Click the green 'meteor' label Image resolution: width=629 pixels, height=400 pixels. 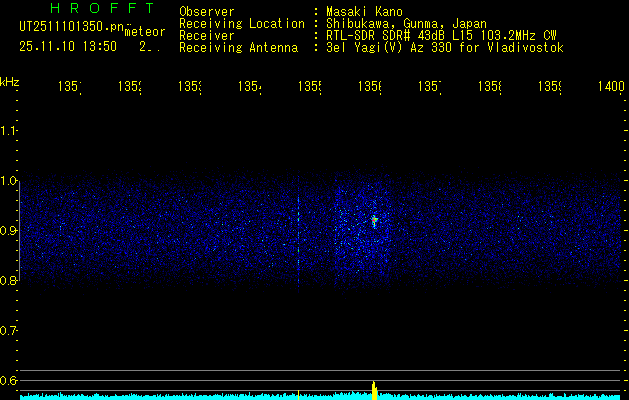click(x=145, y=32)
